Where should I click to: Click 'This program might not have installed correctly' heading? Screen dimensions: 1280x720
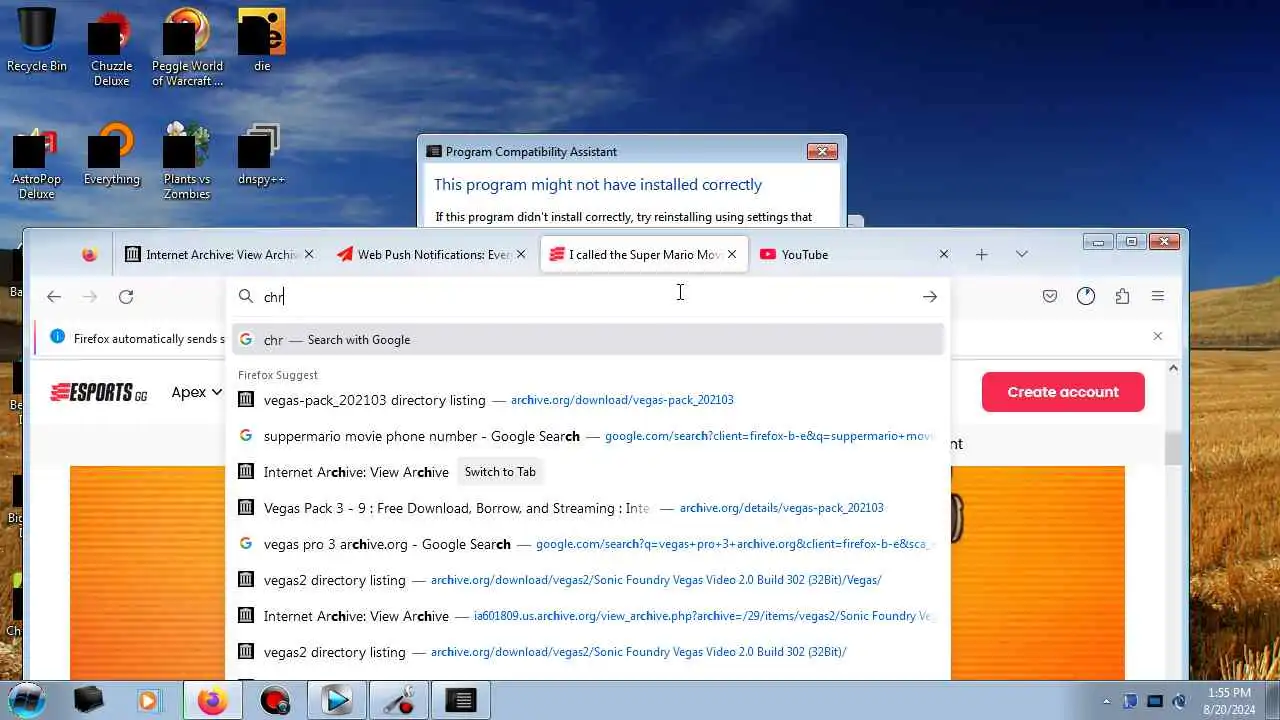(x=598, y=185)
